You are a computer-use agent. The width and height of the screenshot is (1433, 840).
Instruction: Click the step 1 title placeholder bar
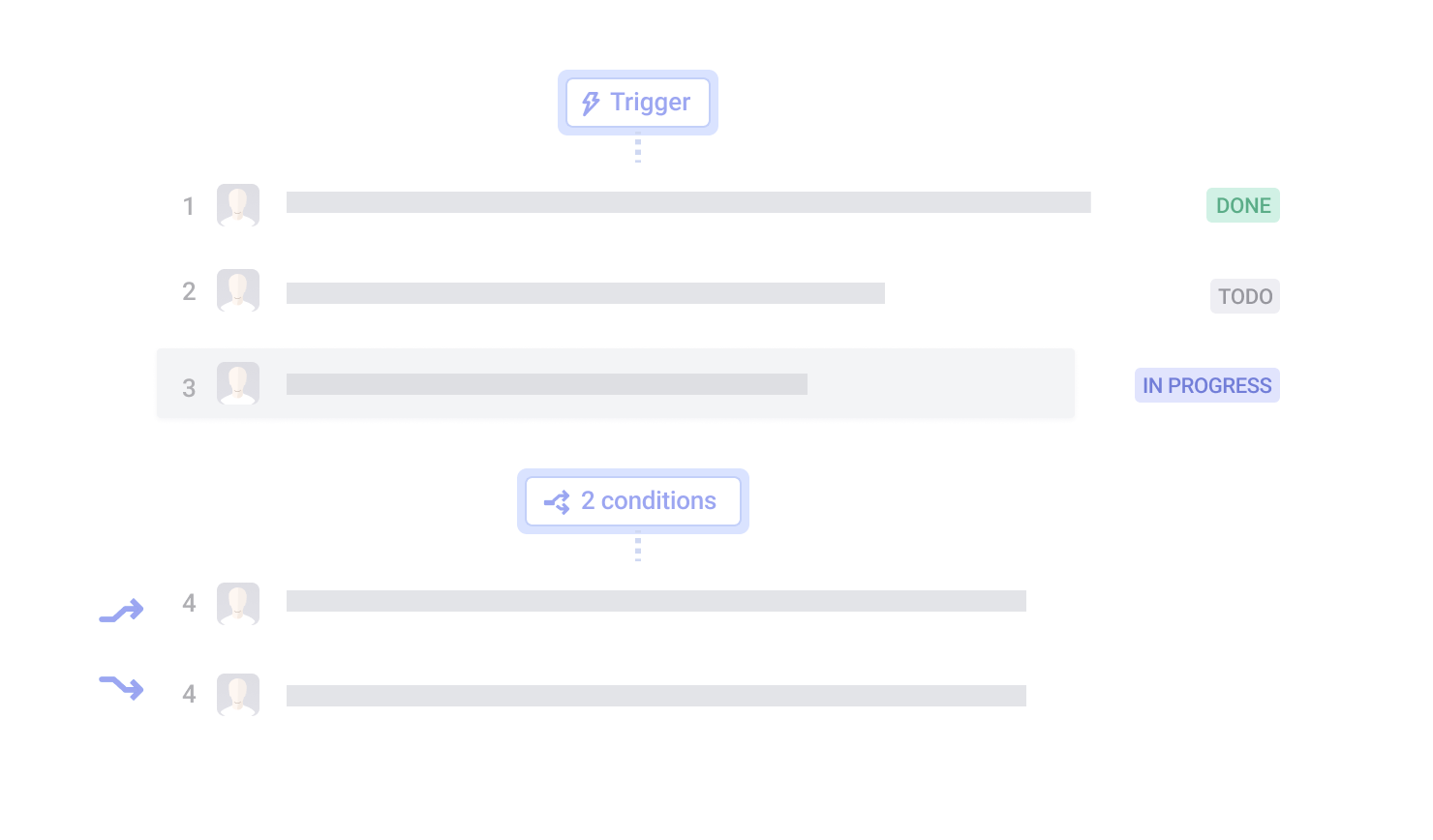click(688, 202)
